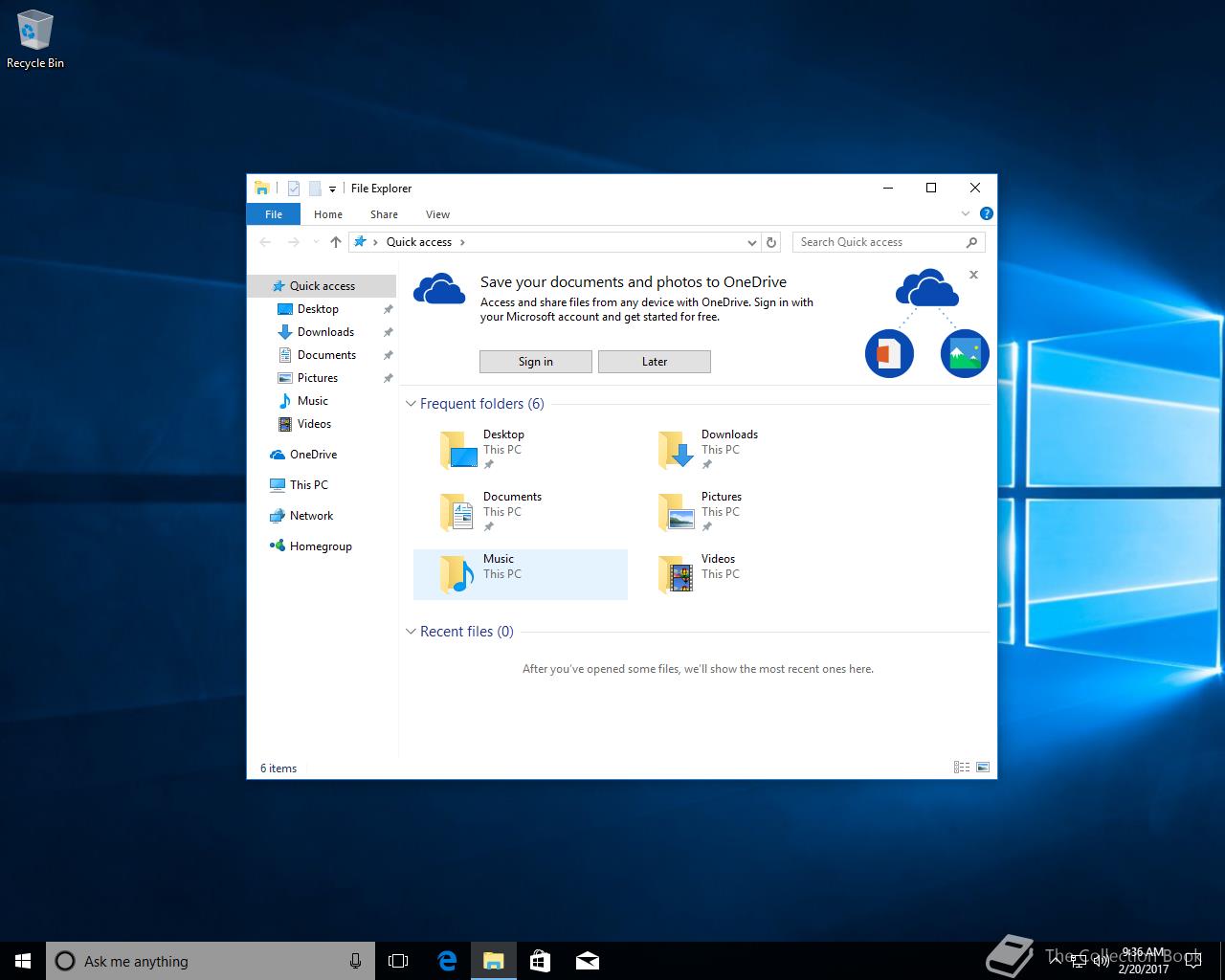Switch to Large icons view in the status bar
1225x980 pixels.
click(x=982, y=768)
